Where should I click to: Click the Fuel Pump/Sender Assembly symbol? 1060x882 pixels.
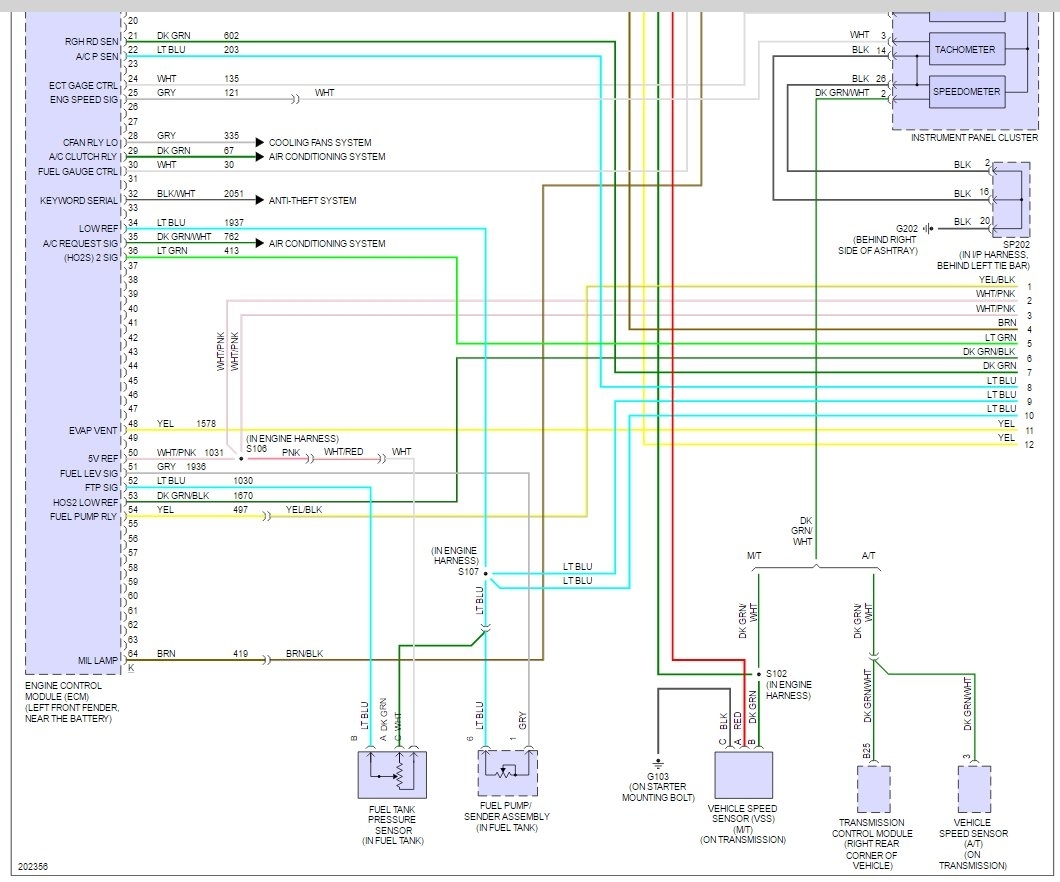click(x=508, y=773)
